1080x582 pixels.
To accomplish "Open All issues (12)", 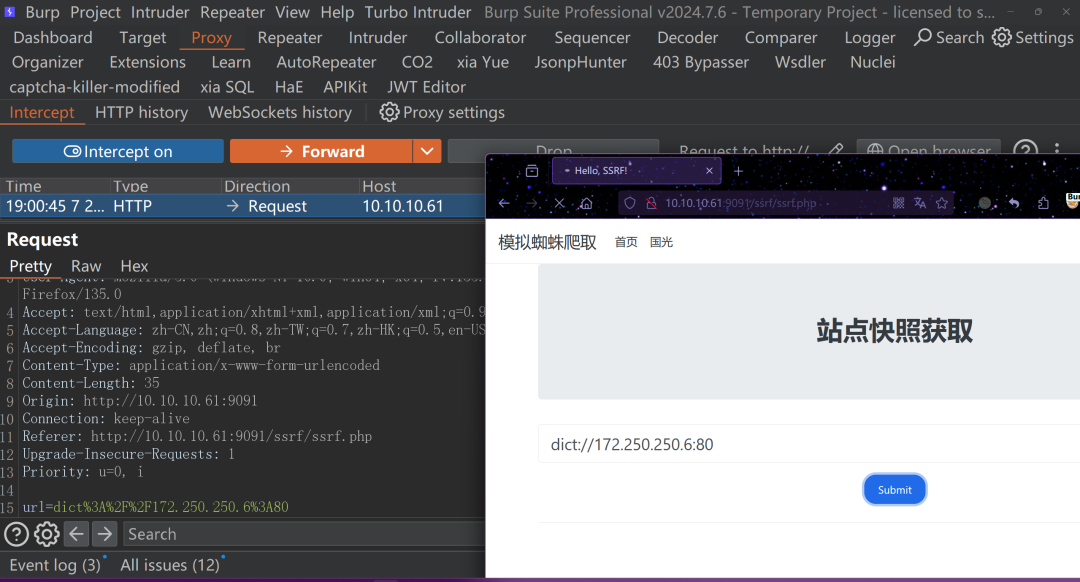I will click(x=170, y=565).
